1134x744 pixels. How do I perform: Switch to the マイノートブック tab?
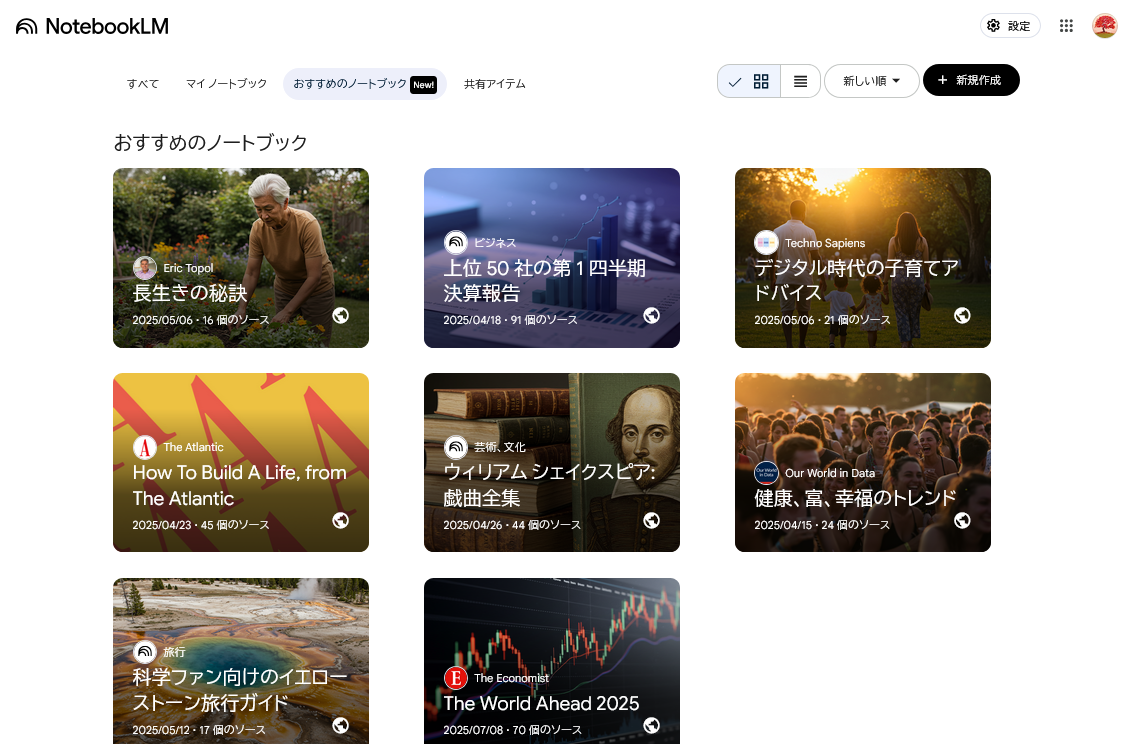coord(227,84)
